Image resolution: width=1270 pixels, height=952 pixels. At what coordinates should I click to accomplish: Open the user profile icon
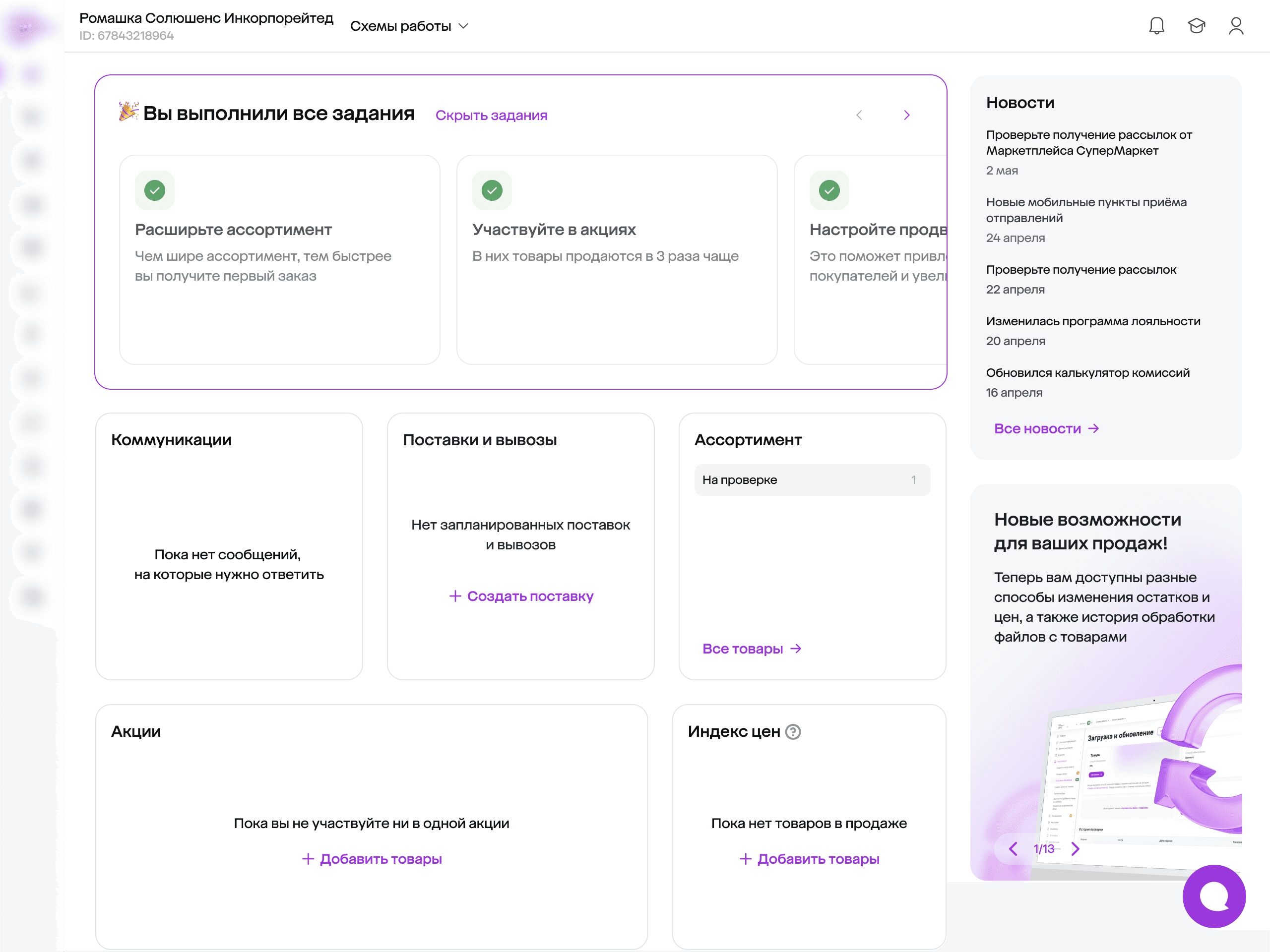click(1236, 26)
